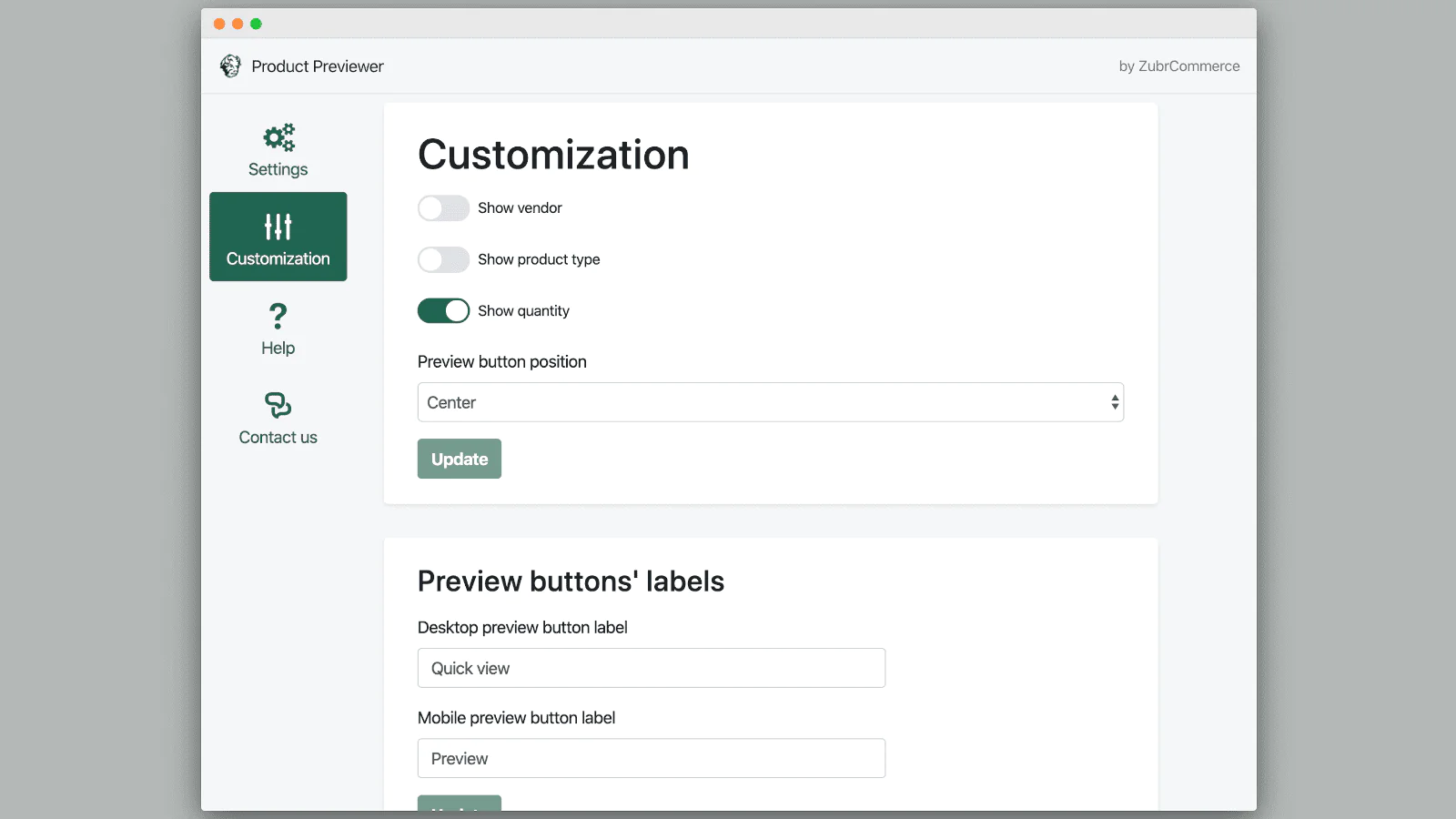Click the Customization sliders icon

[278, 227]
